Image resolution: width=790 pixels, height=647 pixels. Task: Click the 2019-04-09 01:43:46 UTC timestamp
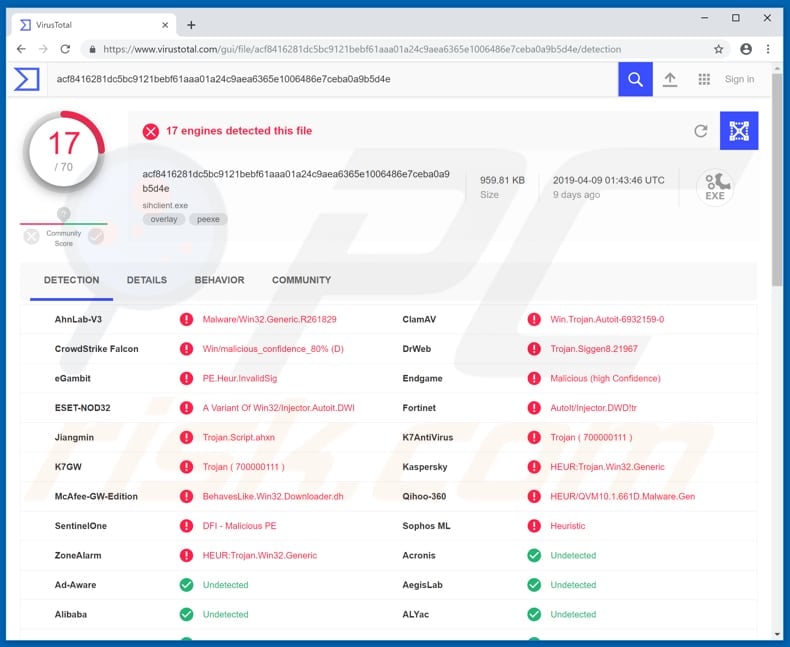[609, 180]
